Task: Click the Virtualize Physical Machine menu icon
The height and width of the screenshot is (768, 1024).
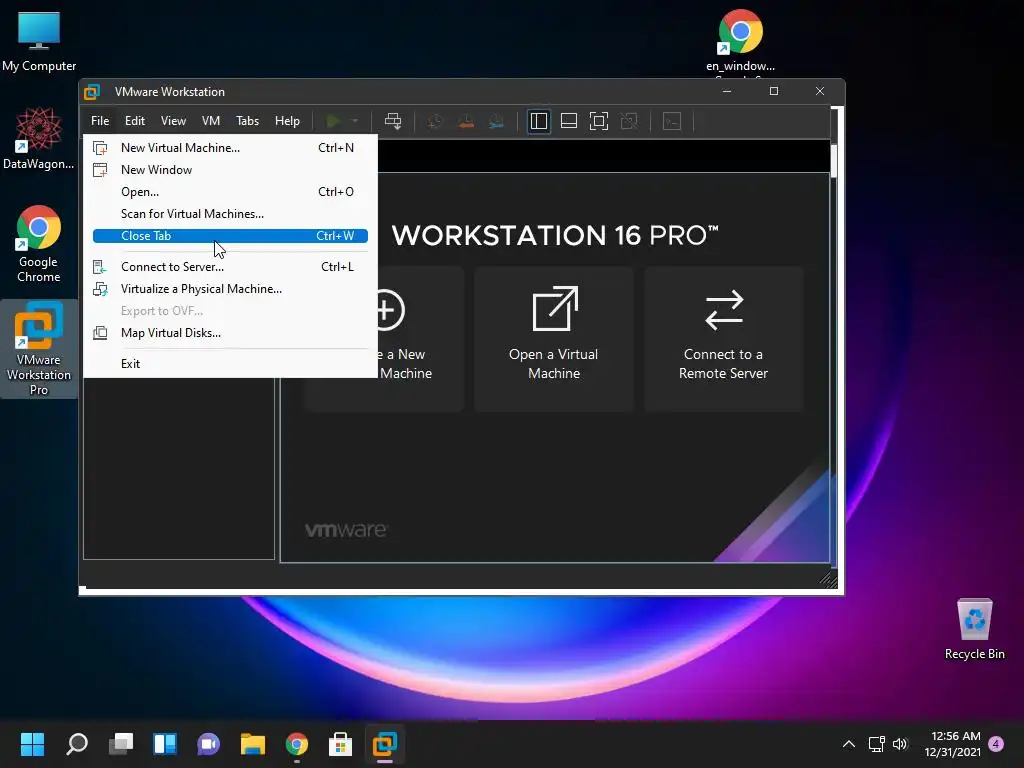Action: [x=100, y=289]
